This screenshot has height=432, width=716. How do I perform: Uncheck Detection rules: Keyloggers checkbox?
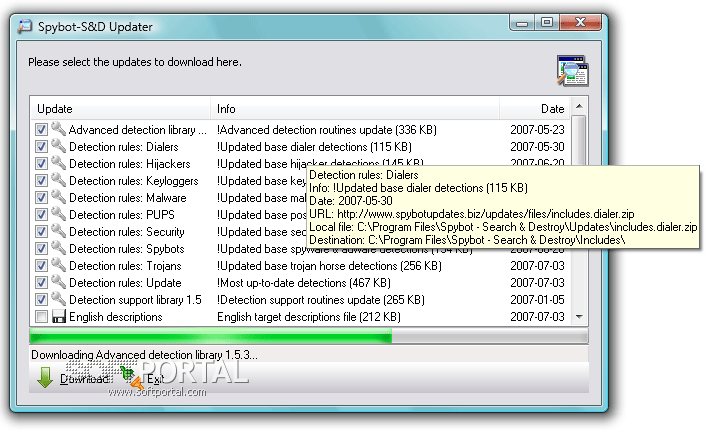[41, 180]
